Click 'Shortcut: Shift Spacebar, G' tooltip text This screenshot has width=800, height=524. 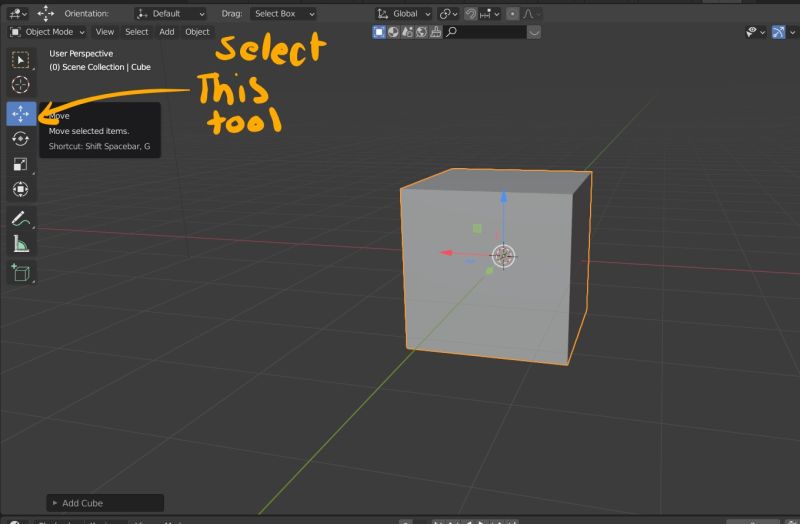[99, 146]
